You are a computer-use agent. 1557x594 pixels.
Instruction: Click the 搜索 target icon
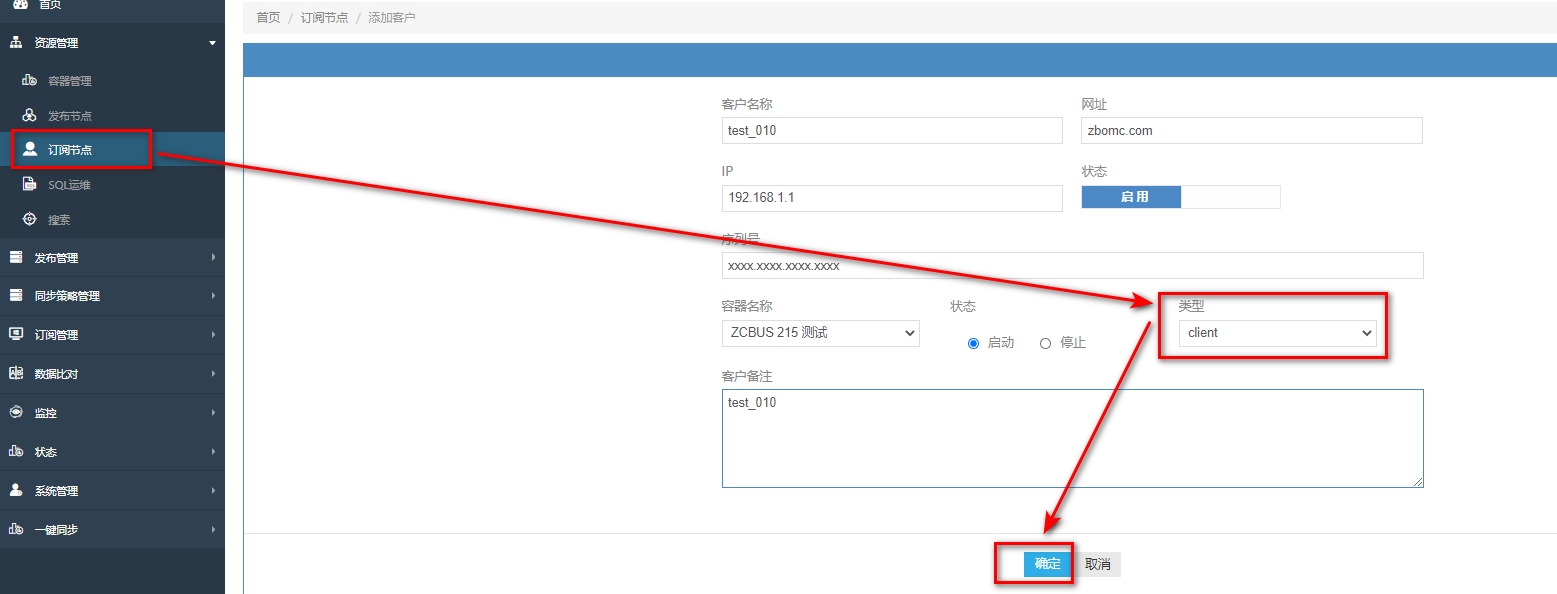click(30, 219)
